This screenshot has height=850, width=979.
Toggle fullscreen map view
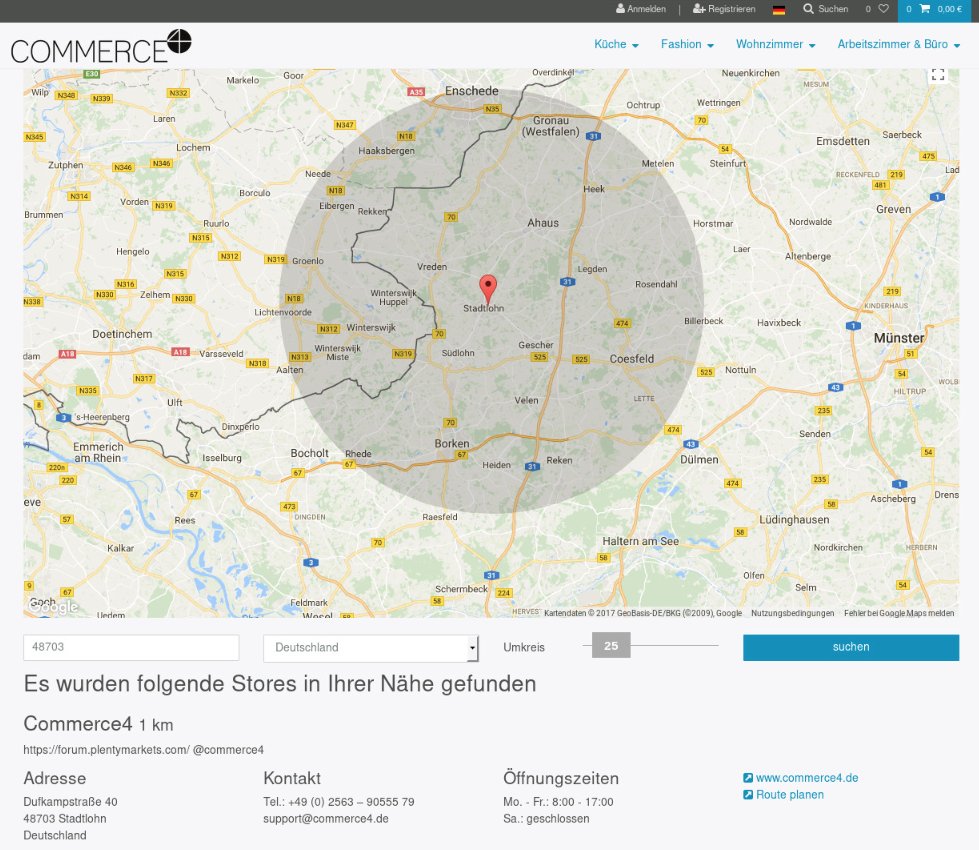tap(938, 74)
